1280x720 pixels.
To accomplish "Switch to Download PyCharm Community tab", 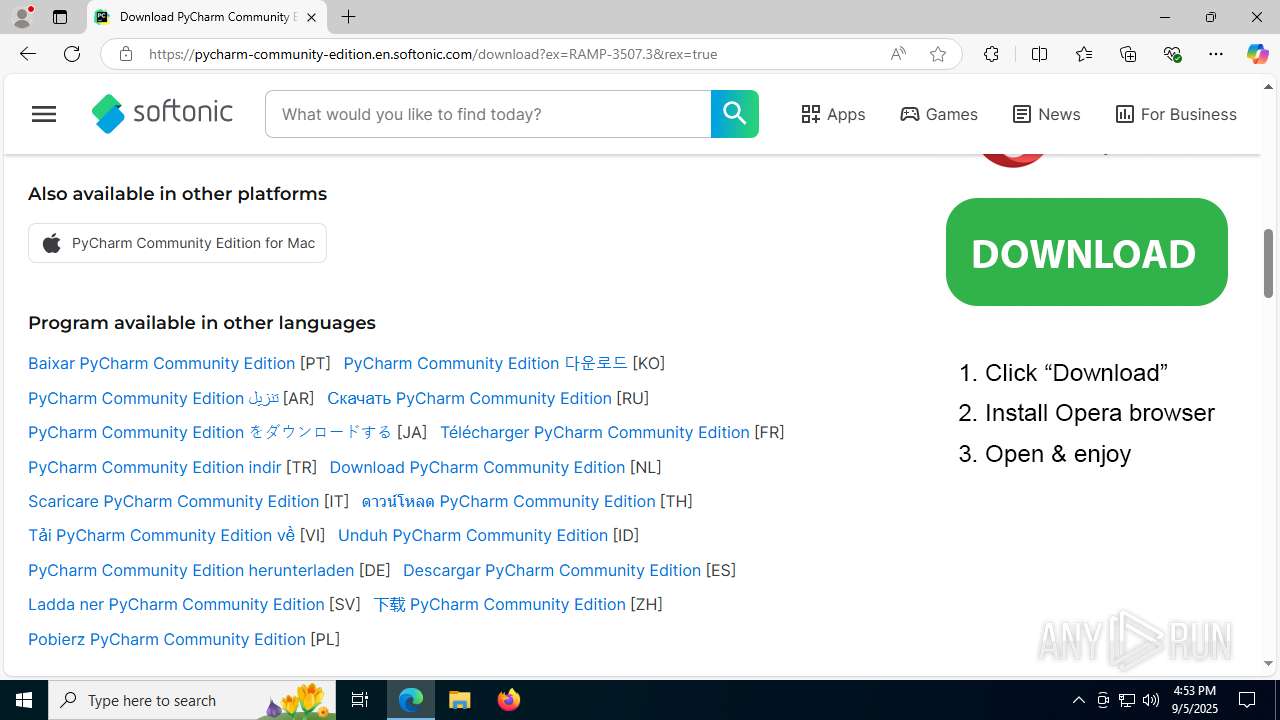I will (x=207, y=17).
